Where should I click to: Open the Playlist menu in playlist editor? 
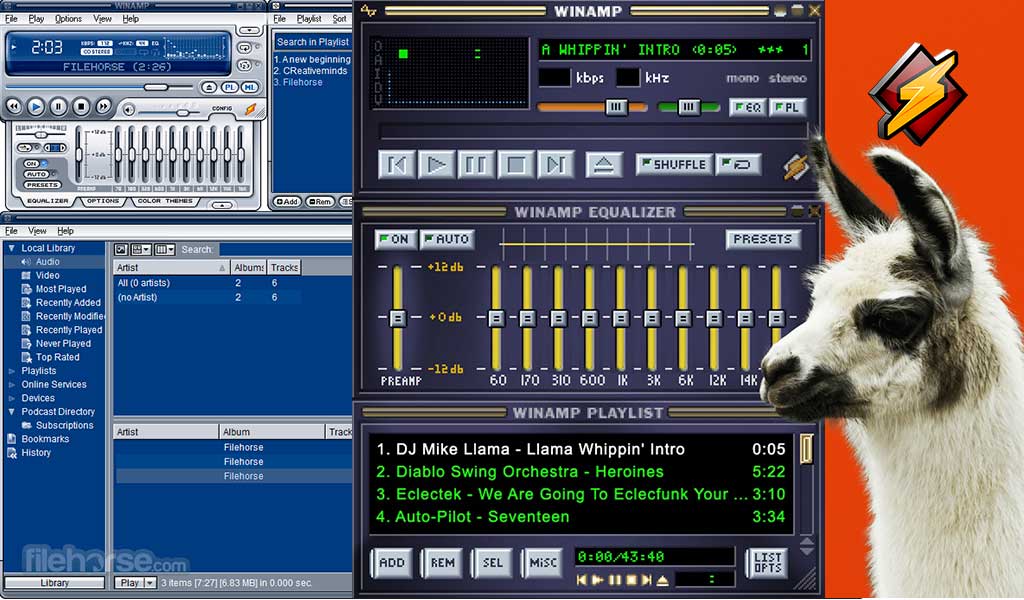tap(309, 19)
